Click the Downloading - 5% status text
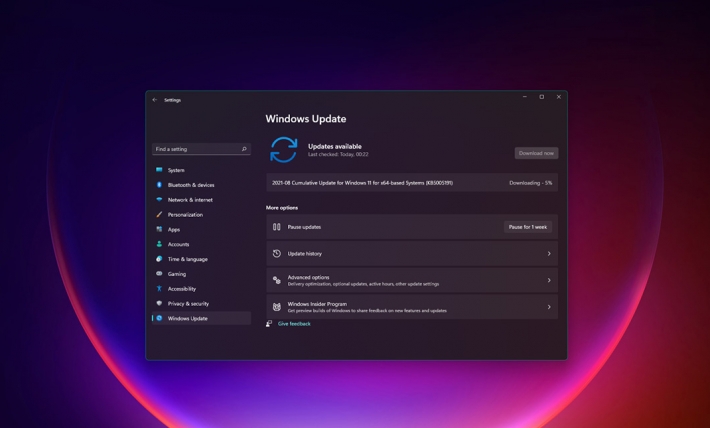 531,183
